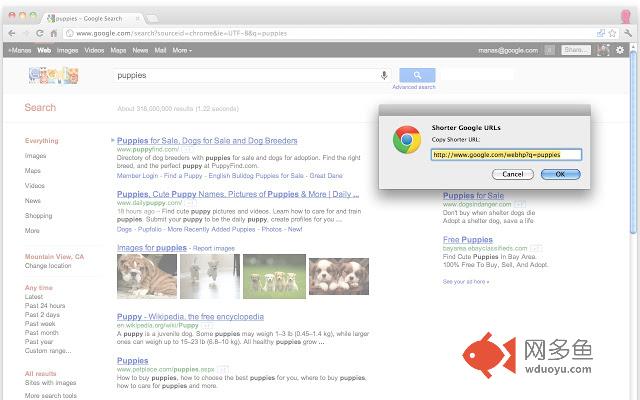Filter results by Videos in sidebar
Image resolution: width=640 pixels, height=400 pixels.
click(x=35, y=186)
